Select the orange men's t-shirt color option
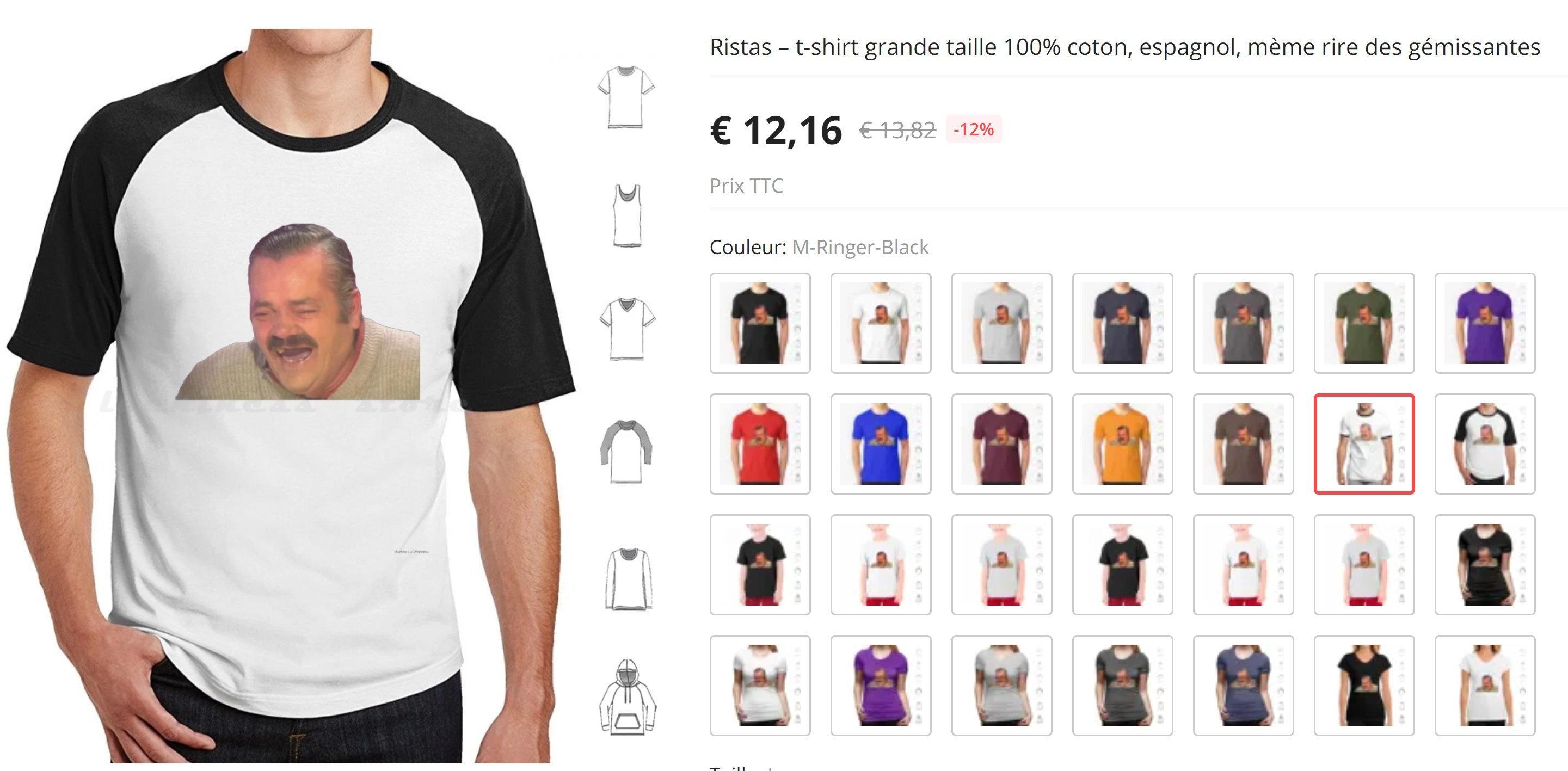 click(1122, 443)
